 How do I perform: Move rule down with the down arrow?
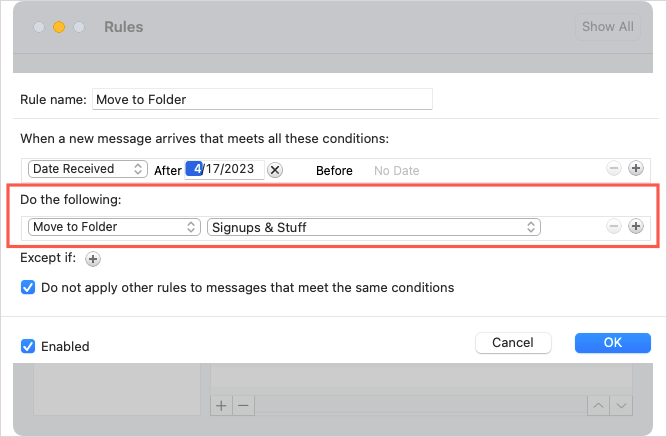(x=622, y=405)
